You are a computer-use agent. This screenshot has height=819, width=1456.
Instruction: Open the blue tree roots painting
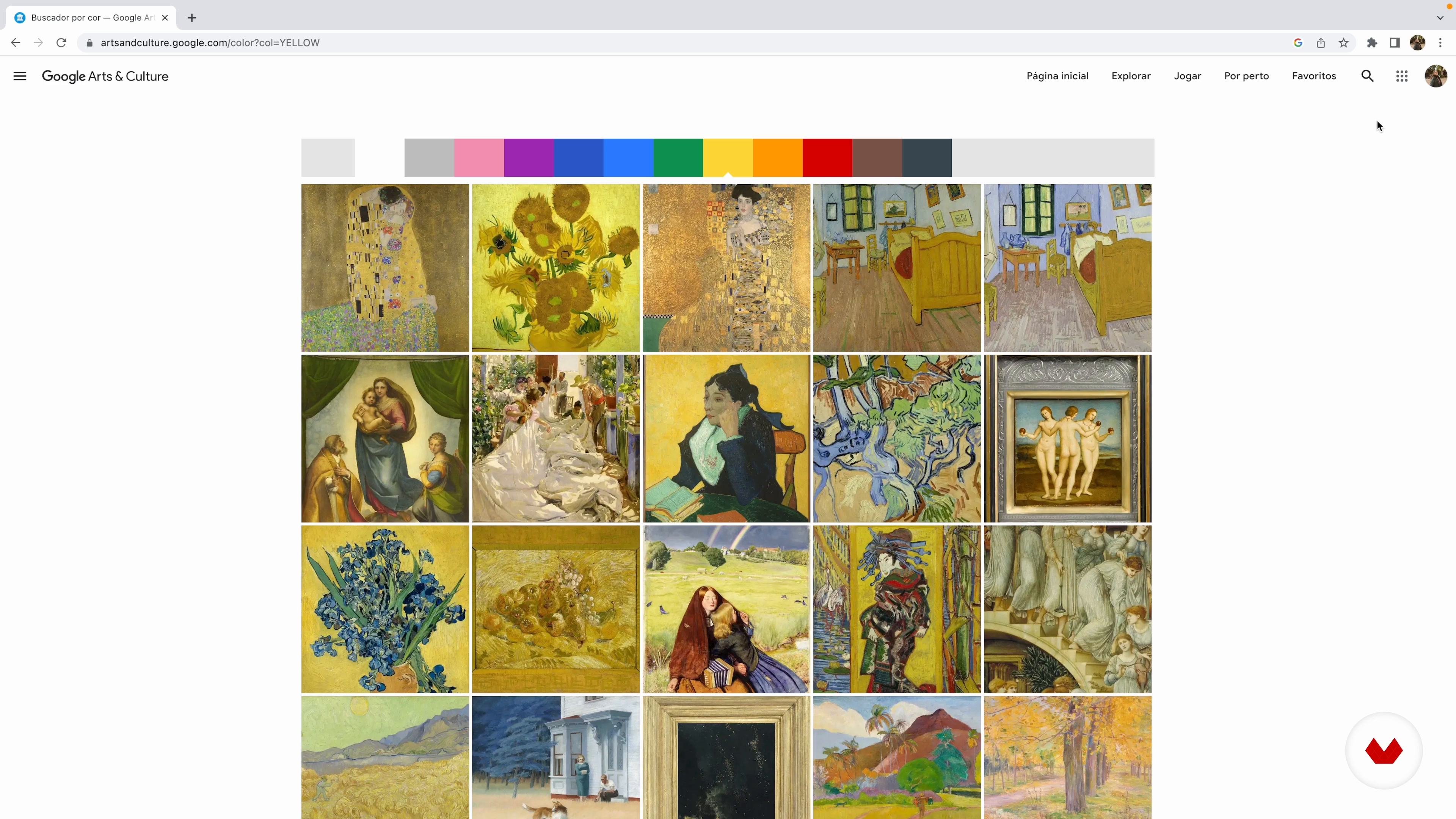[897, 439]
